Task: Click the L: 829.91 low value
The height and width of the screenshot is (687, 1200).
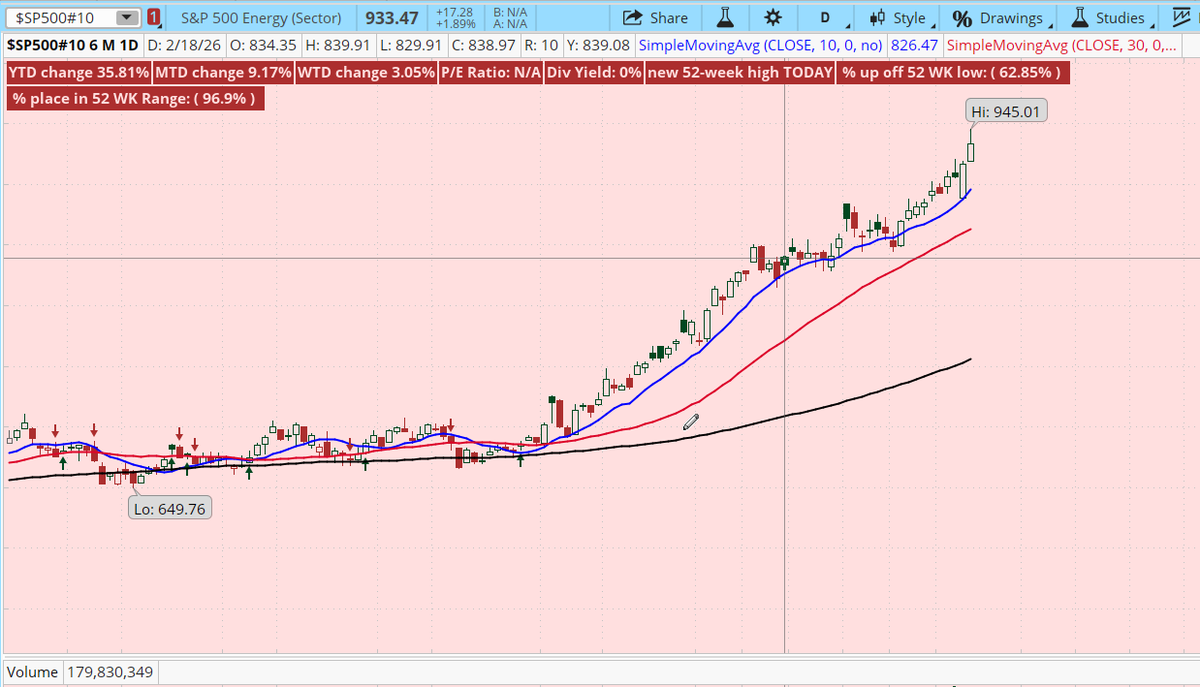Action: tap(411, 46)
